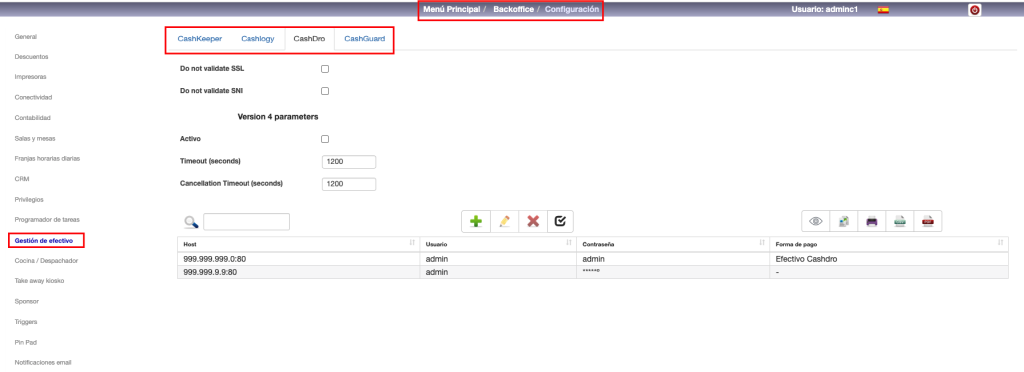Switch to the CashGuard tab
This screenshot has height=372, width=1024.
364,39
